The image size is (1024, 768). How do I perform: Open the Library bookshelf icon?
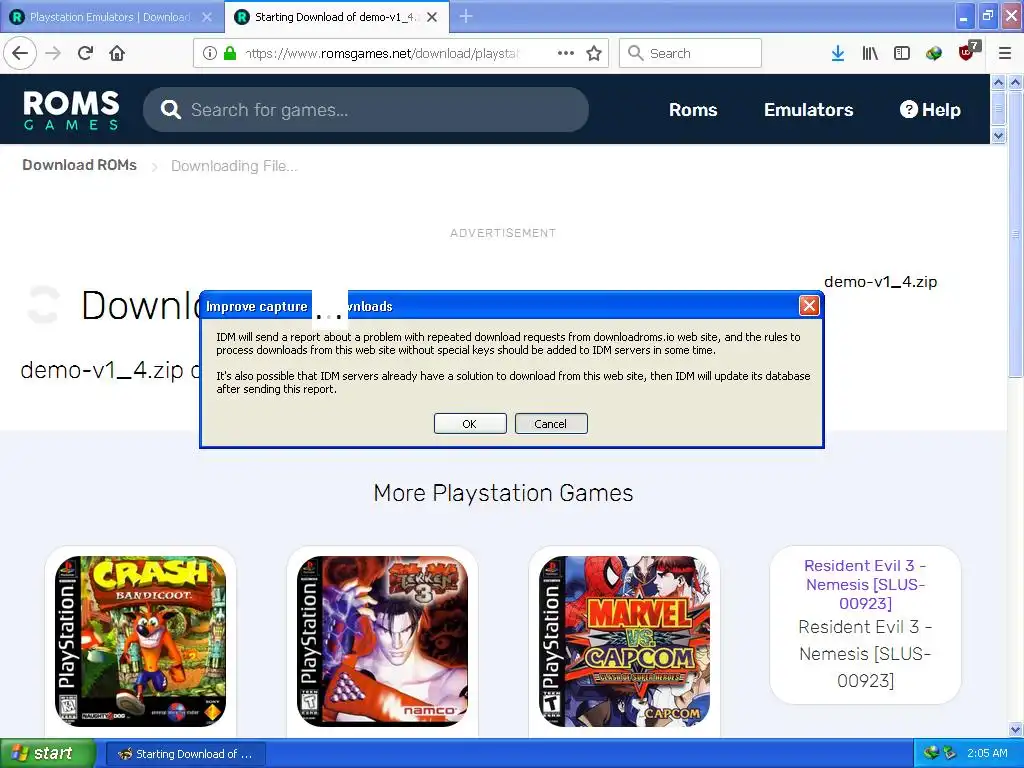(x=870, y=53)
